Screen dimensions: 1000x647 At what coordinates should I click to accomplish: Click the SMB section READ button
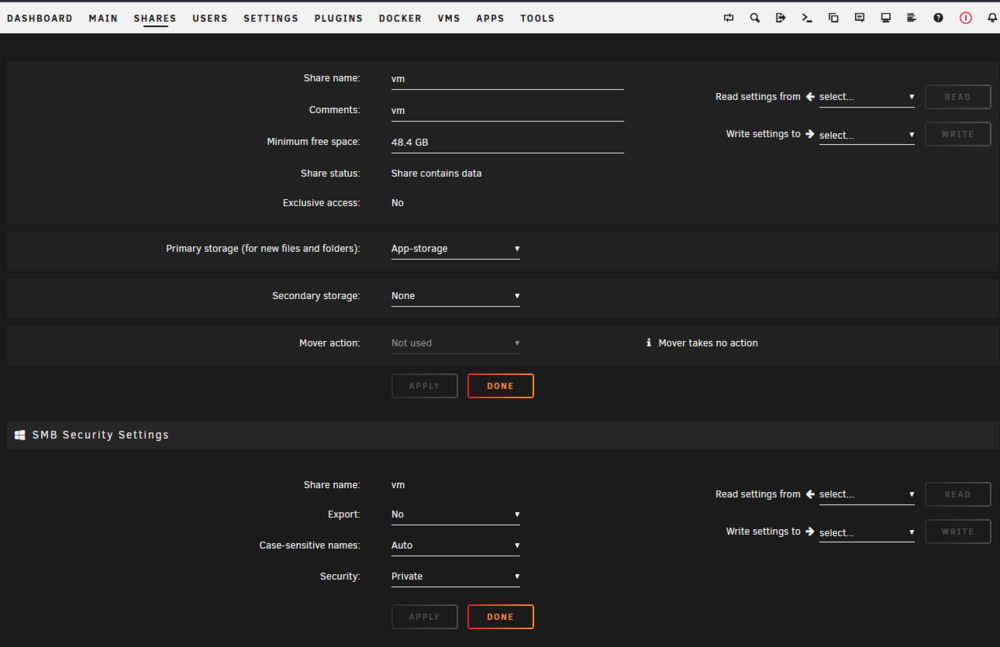[x=957, y=495]
